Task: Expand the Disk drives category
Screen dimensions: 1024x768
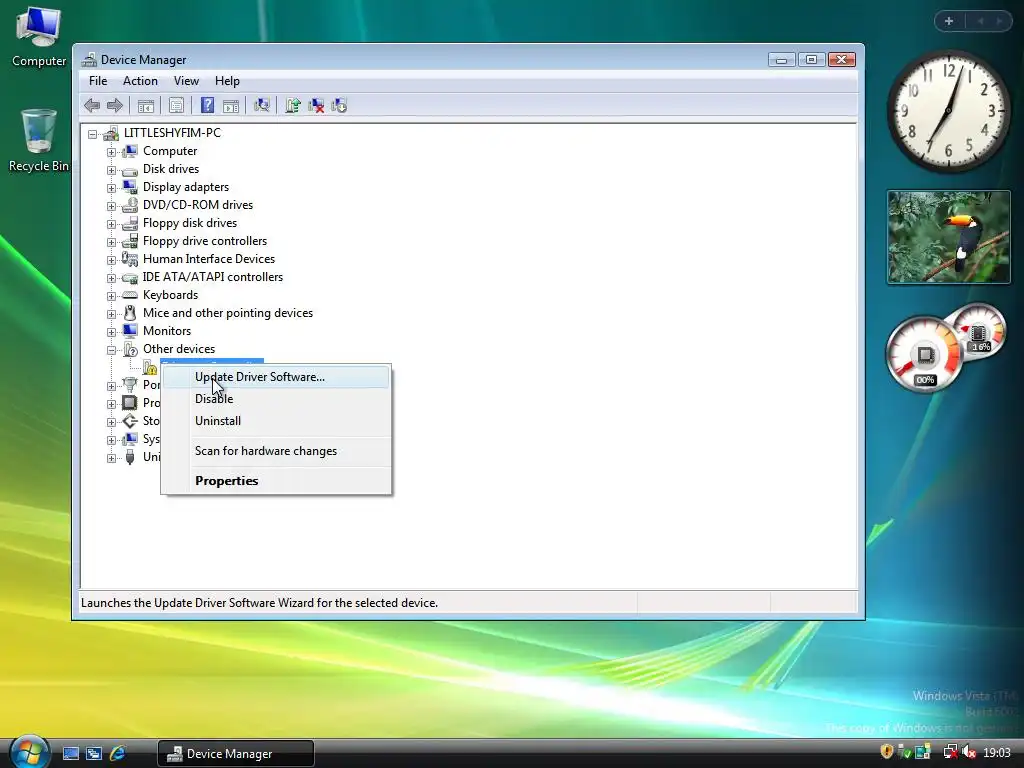Action: point(111,170)
